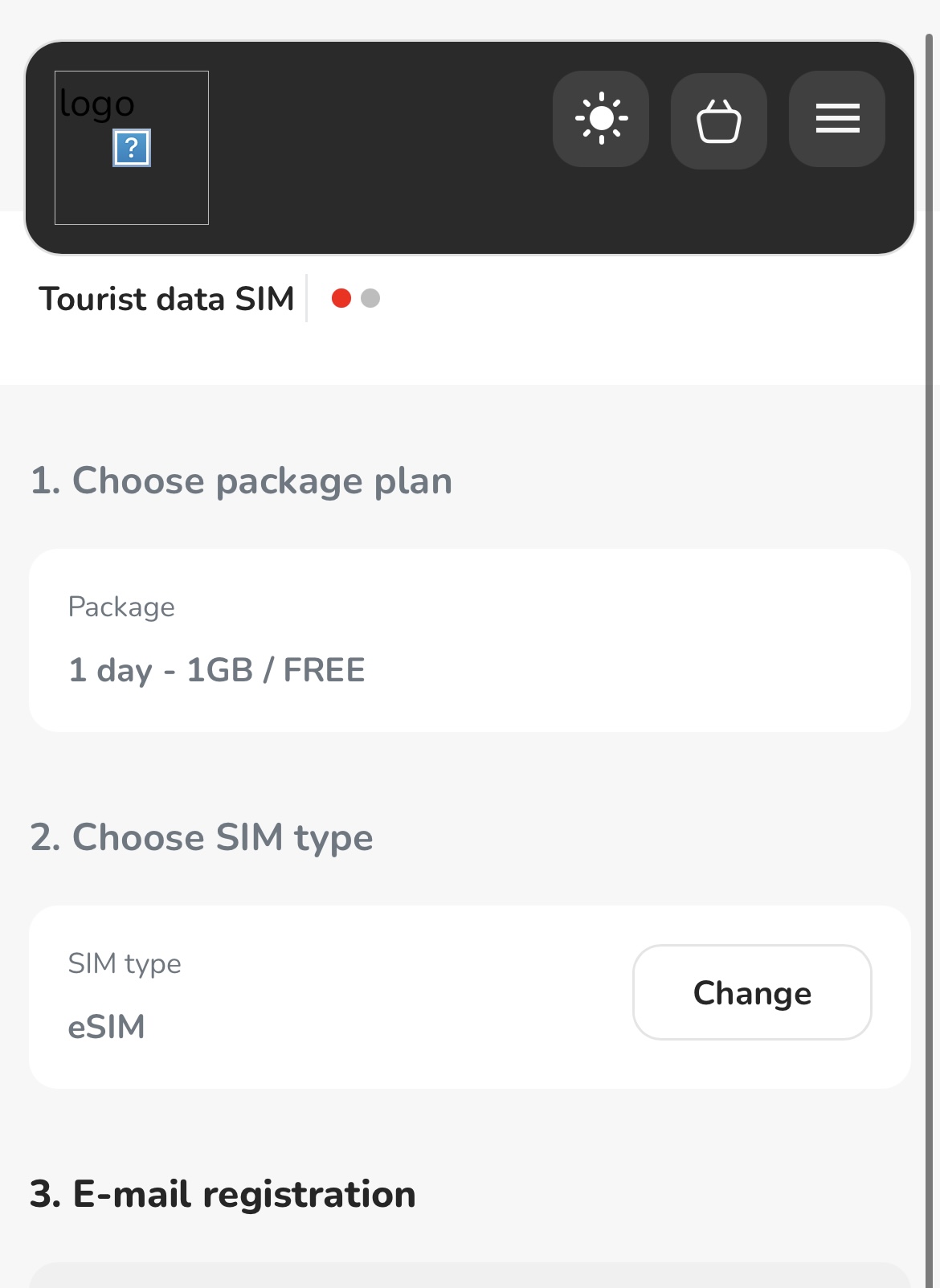Click the "1. Choose package plan" heading
This screenshot has height=1288, width=940.
(241, 481)
